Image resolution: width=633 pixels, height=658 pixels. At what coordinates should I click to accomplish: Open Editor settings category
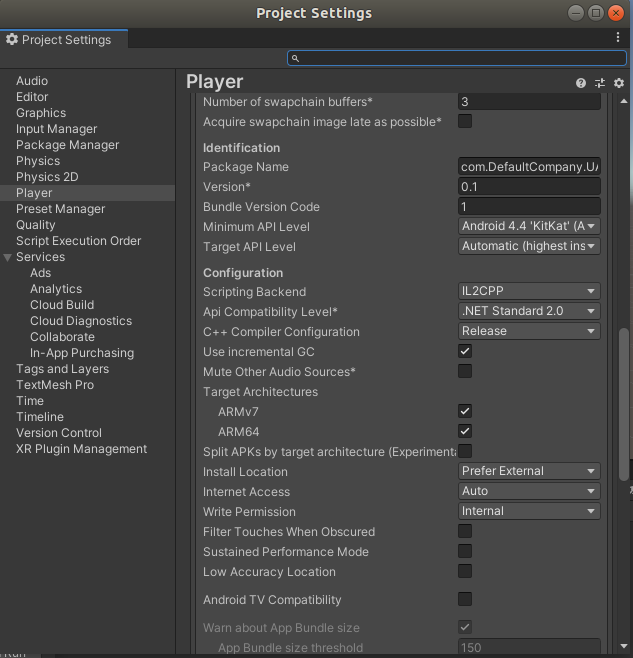pyautogui.click(x=32, y=97)
